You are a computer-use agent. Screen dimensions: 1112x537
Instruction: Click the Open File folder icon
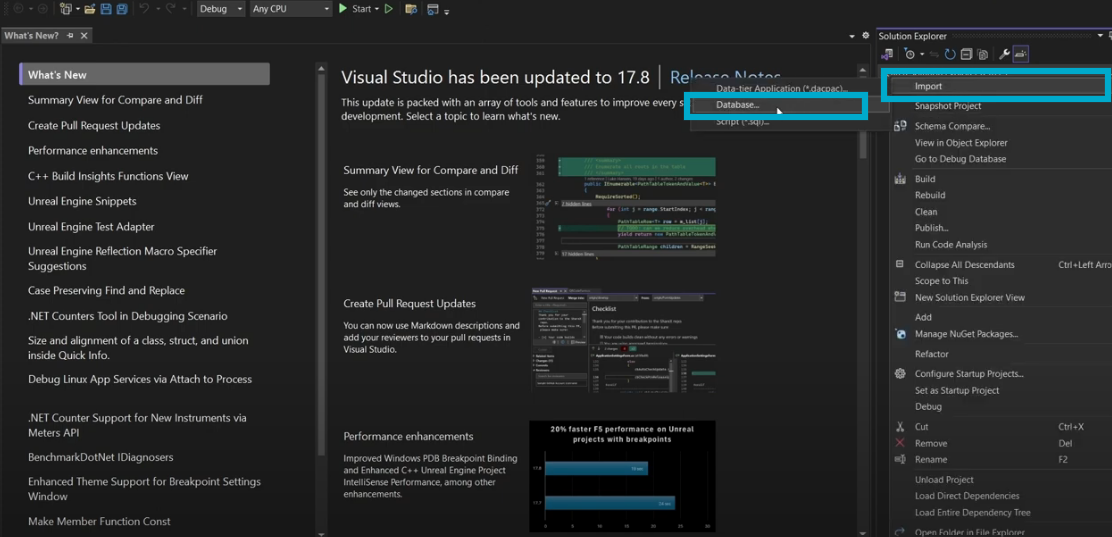(90, 9)
